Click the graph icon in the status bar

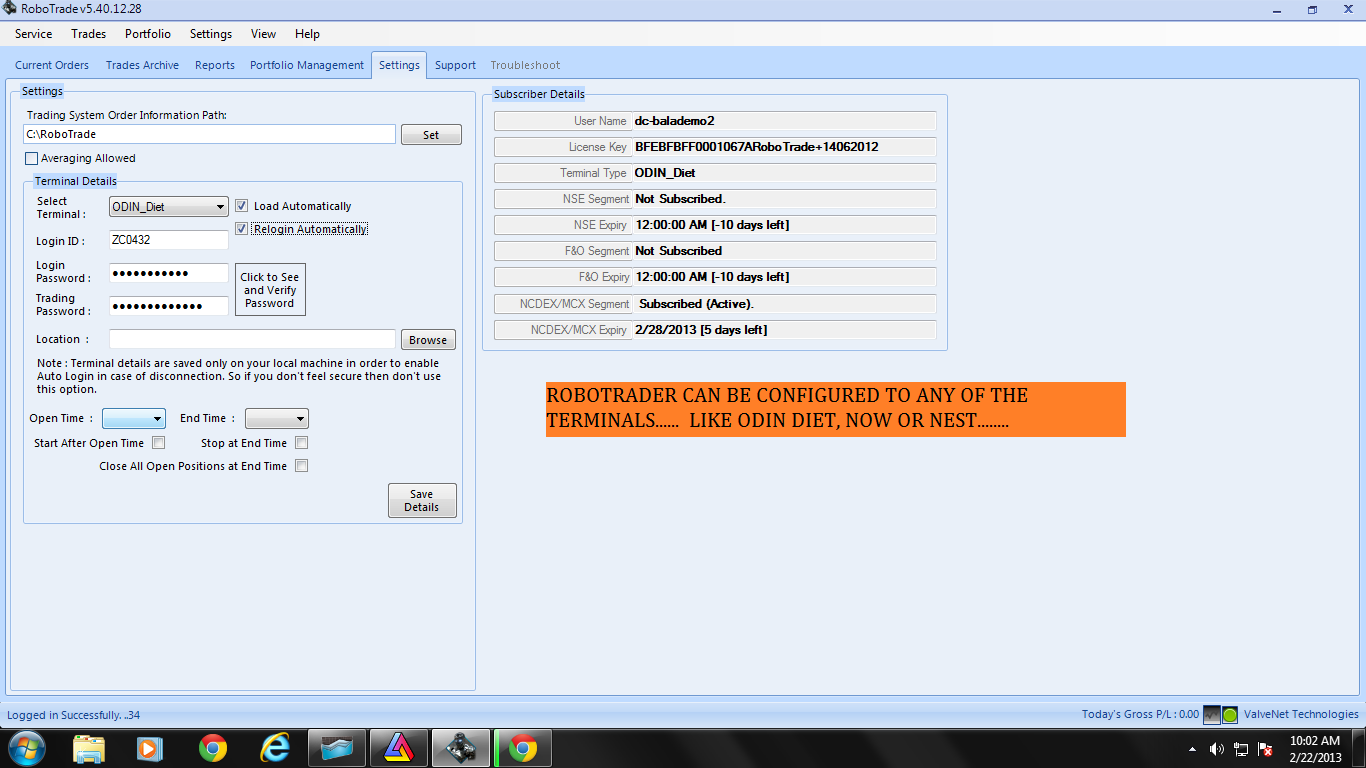pyautogui.click(x=1212, y=714)
